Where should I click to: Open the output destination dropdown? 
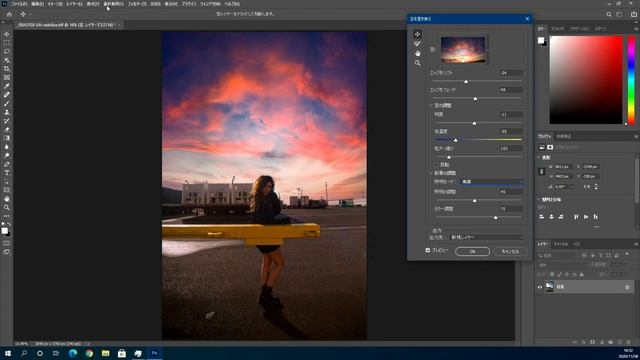tap(487, 237)
